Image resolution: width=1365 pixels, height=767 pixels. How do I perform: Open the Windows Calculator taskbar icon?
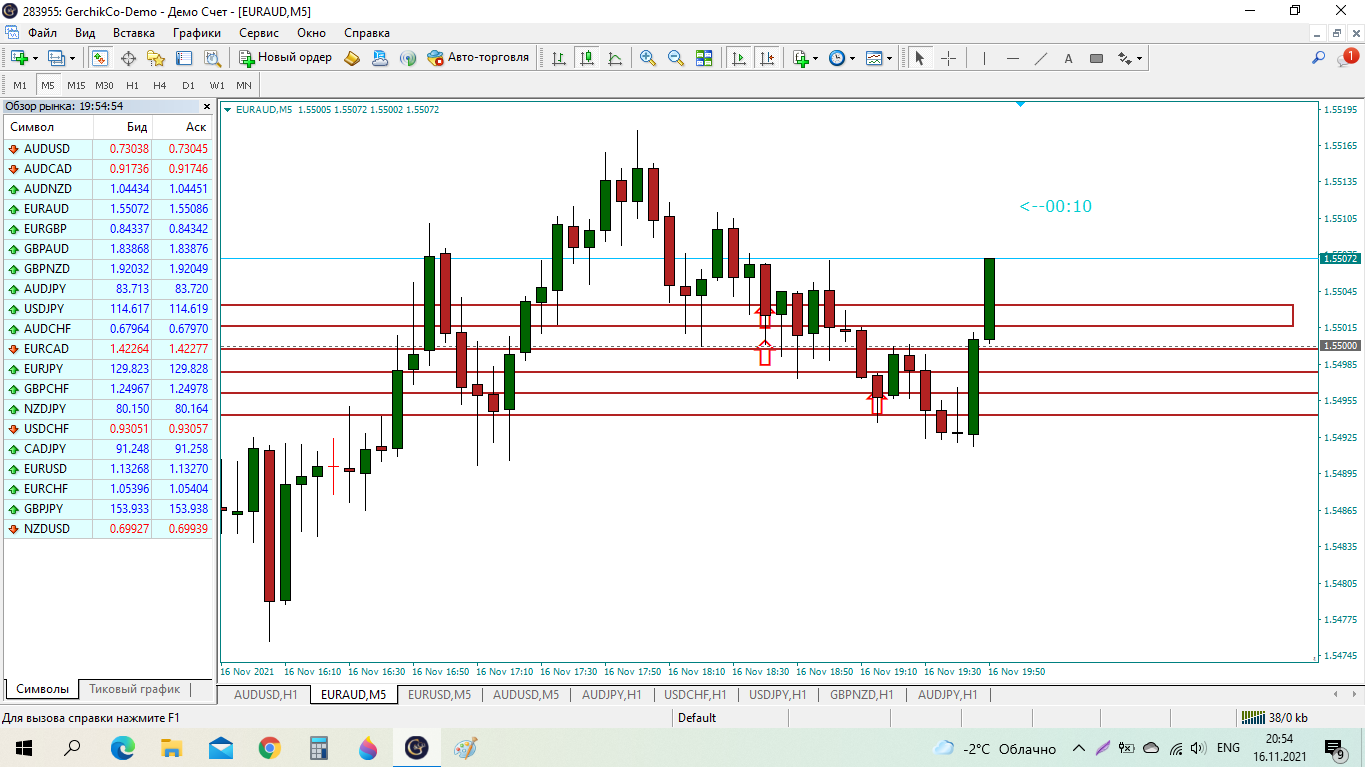pos(319,748)
